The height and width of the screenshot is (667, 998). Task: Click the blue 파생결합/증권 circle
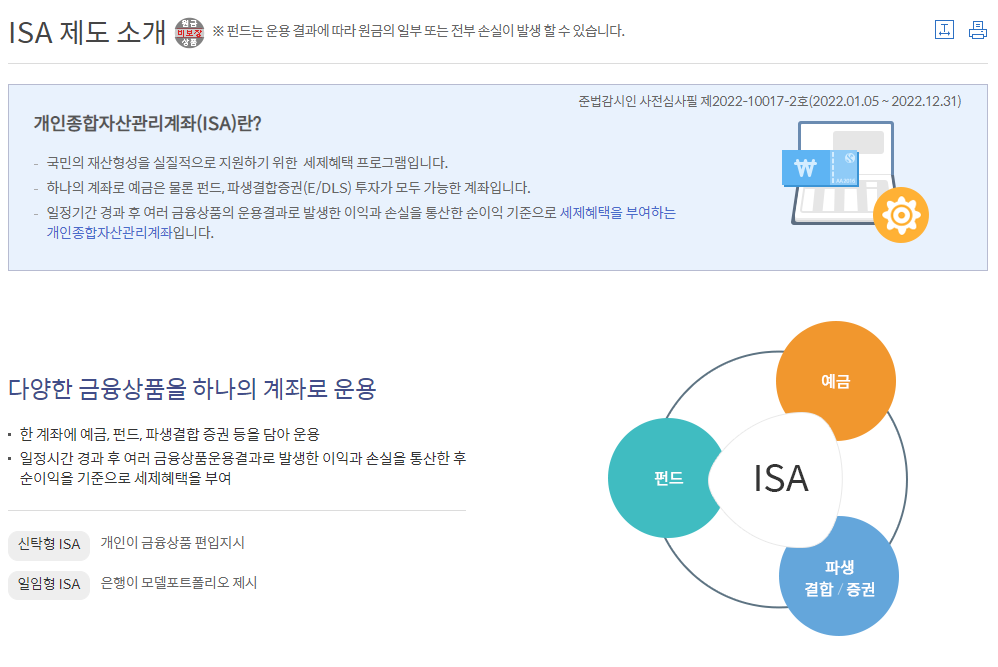(839, 576)
